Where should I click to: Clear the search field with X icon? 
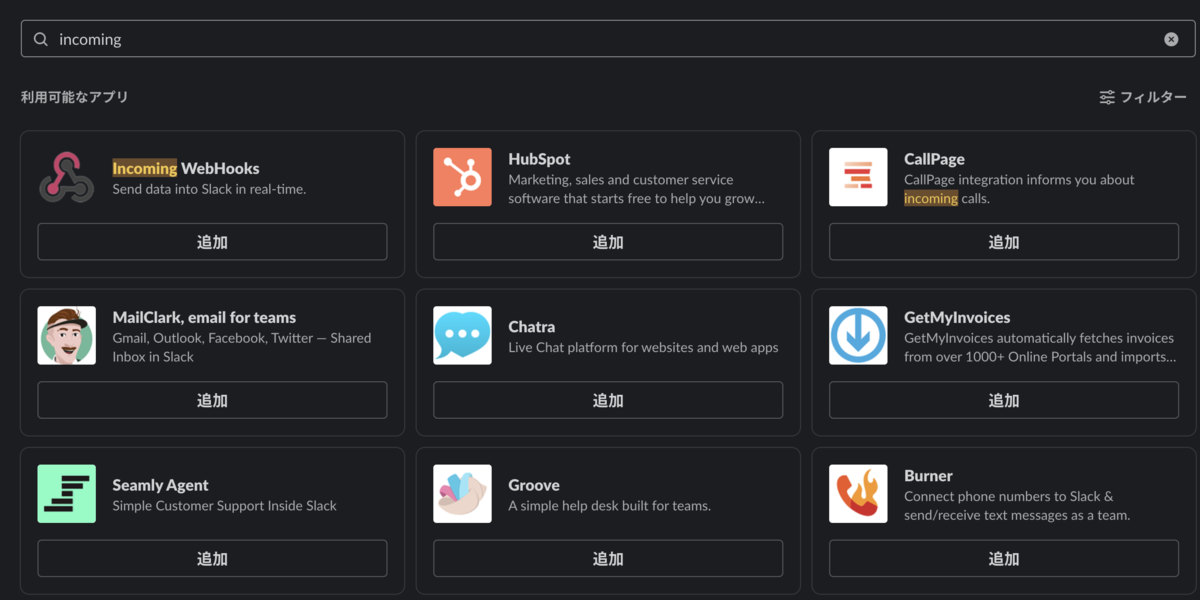(1171, 39)
